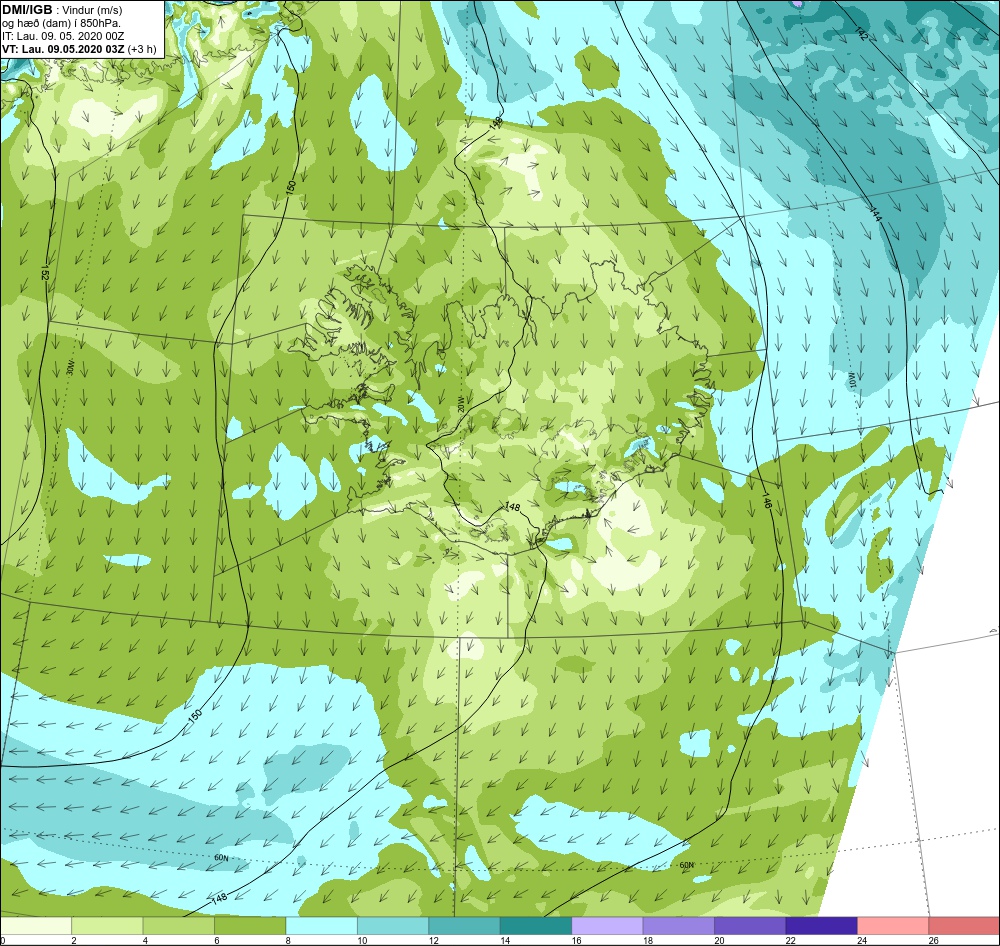
Task: Select the 'og hæð (dam) í 850hPa.' line
Action: (x=61, y=24)
